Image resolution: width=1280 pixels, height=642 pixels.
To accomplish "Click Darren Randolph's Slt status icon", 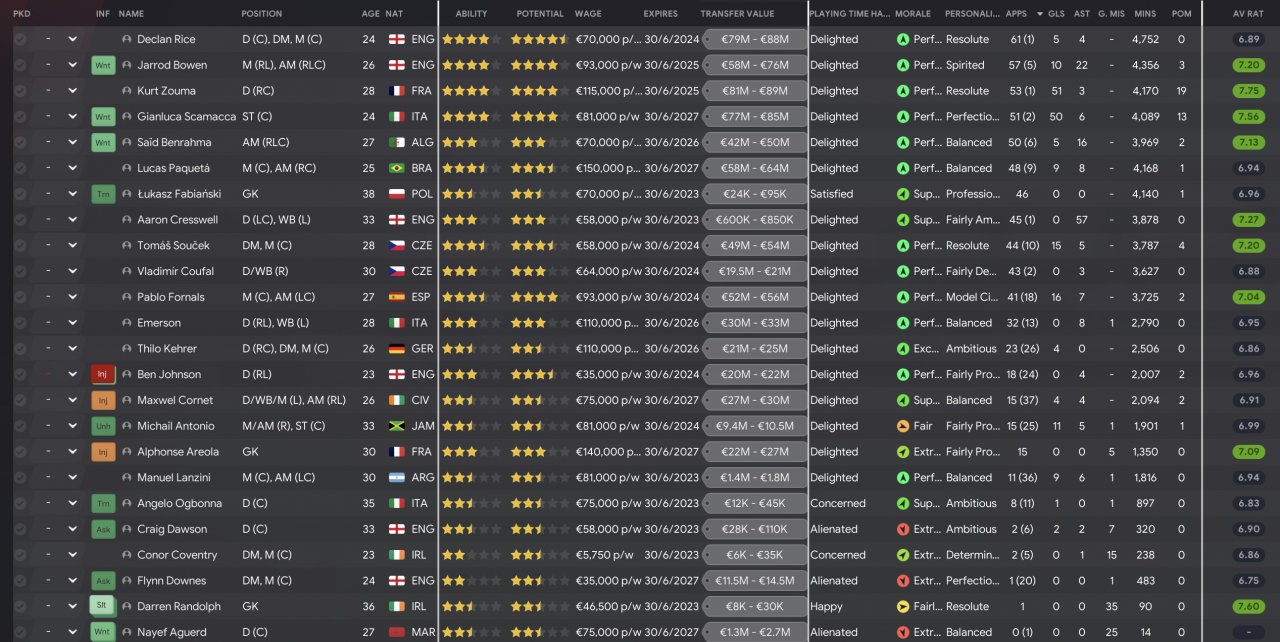I will pos(103,606).
